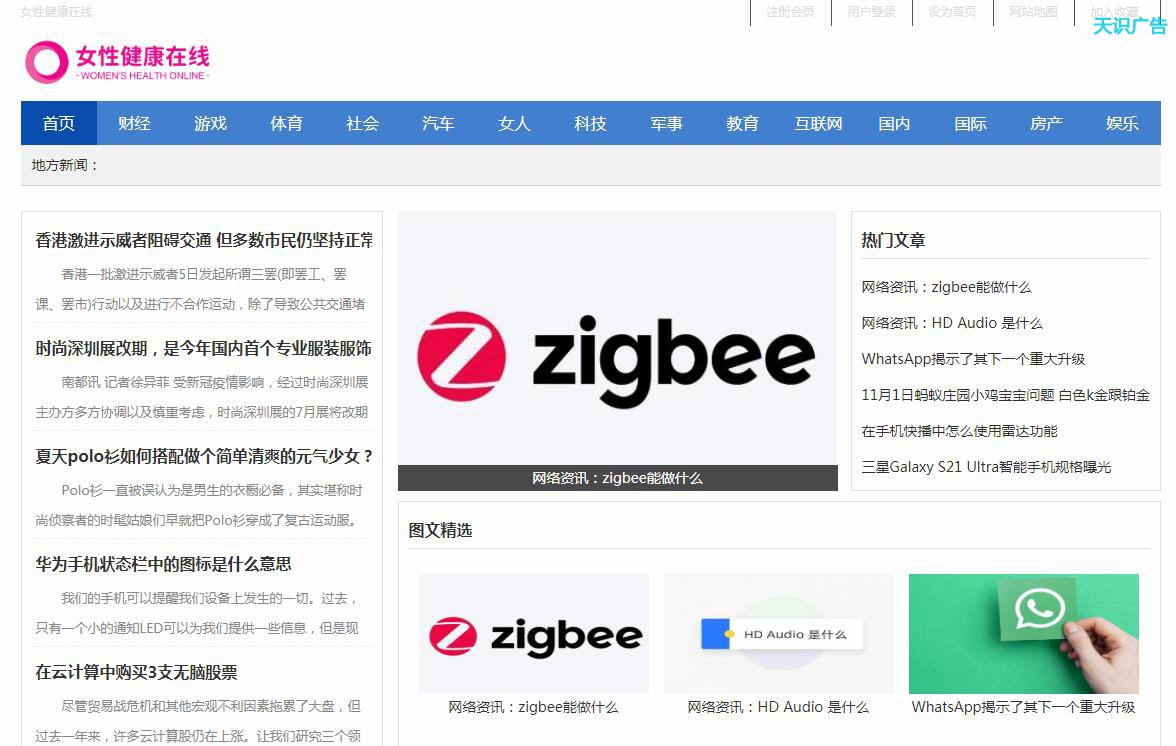This screenshot has height=746, width=1176.
Task: Click summary text starting 我们的手机可以提醒我们
Action: [x=197, y=613]
